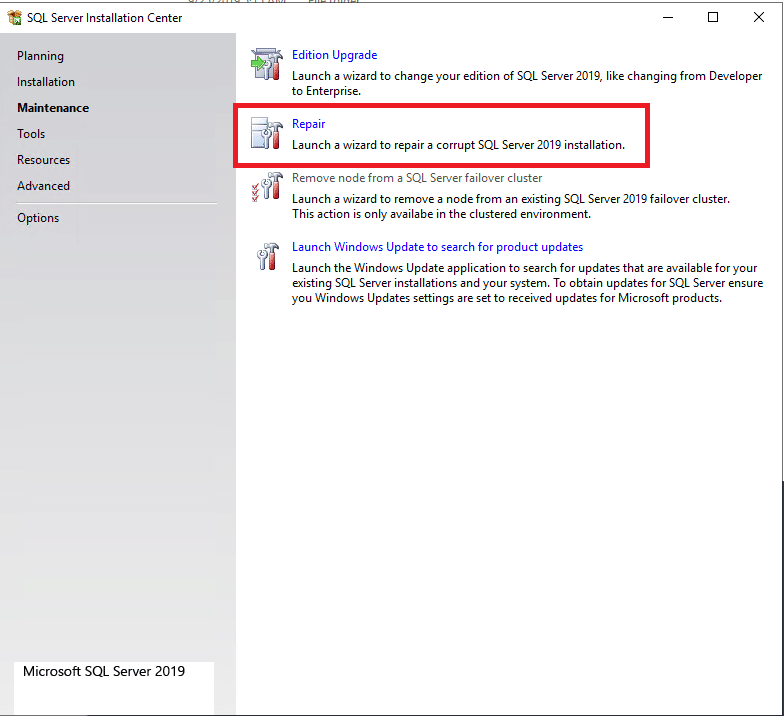Click the Repair description text about corrupt installation

pos(458,145)
